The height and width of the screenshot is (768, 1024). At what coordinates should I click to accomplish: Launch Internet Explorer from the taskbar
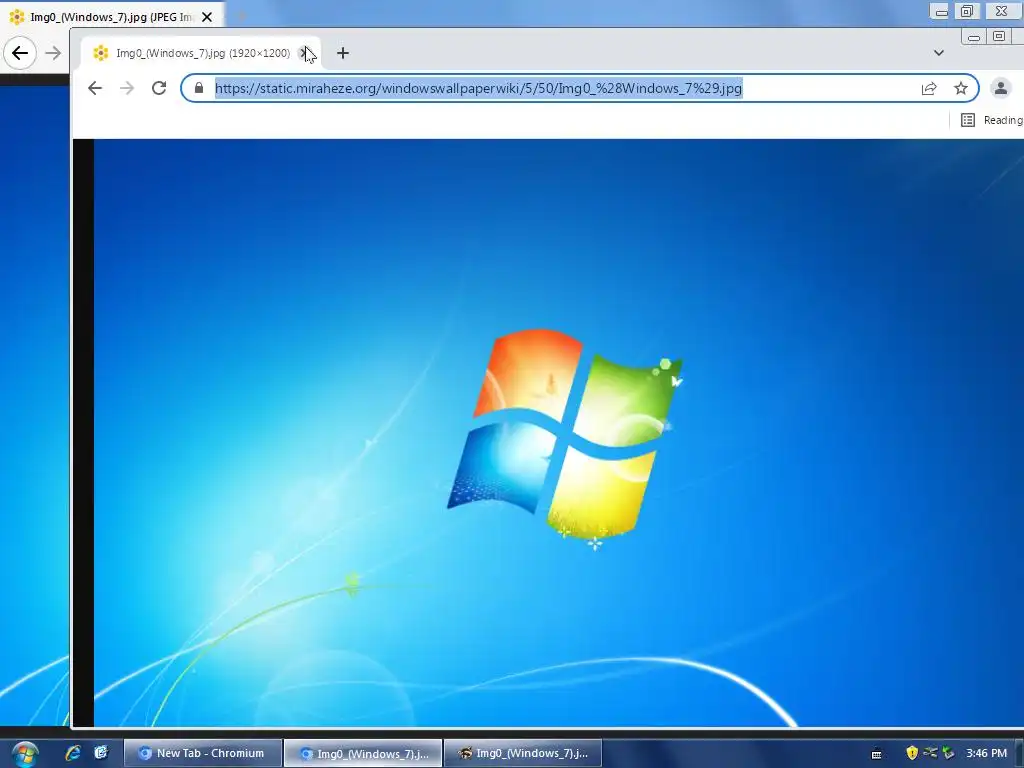(72, 753)
